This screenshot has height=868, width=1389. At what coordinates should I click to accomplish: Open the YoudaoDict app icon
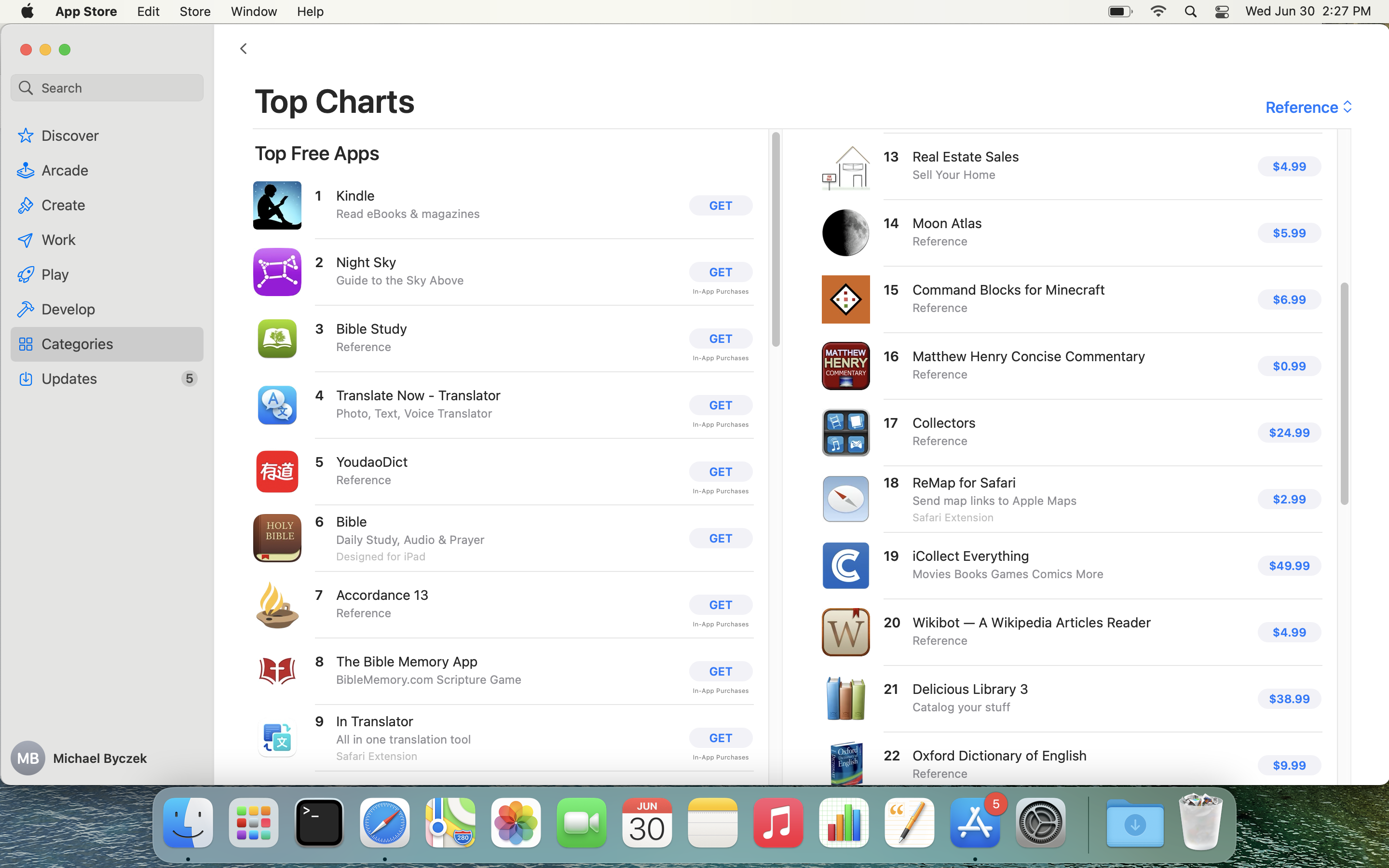coord(277,472)
